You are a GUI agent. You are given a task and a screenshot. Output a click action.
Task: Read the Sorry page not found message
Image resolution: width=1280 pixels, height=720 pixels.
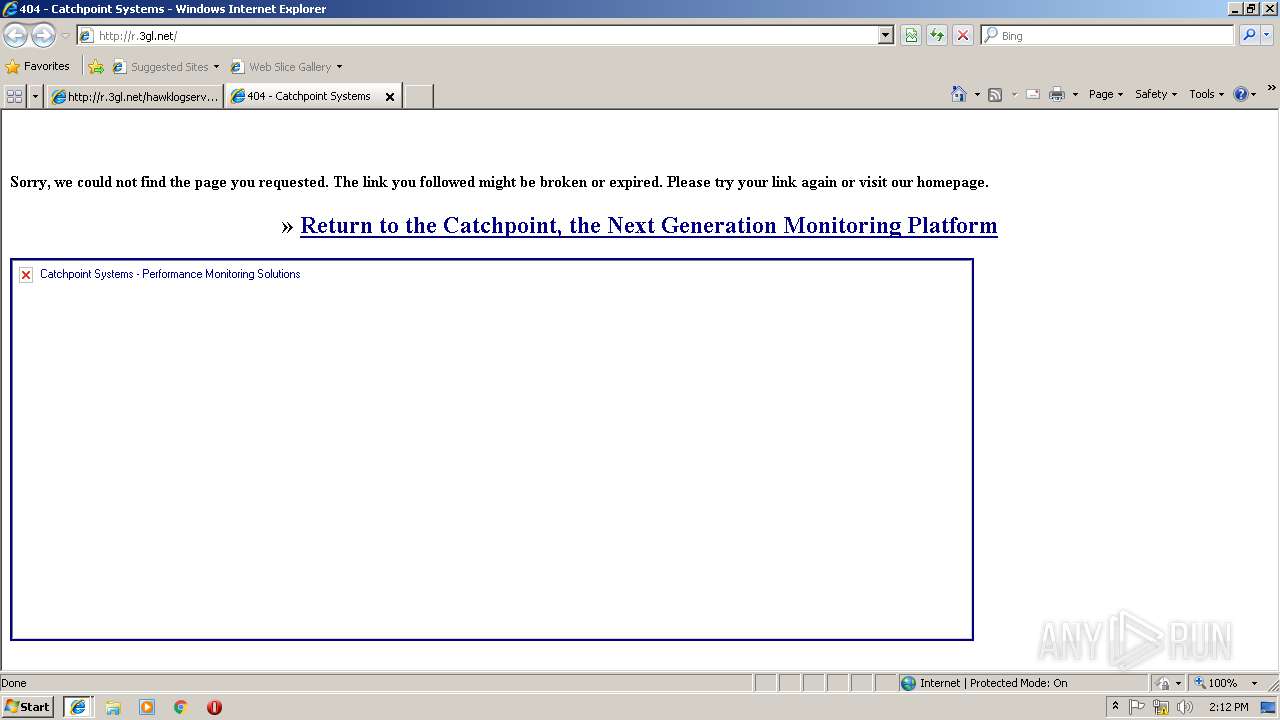pos(499,182)
